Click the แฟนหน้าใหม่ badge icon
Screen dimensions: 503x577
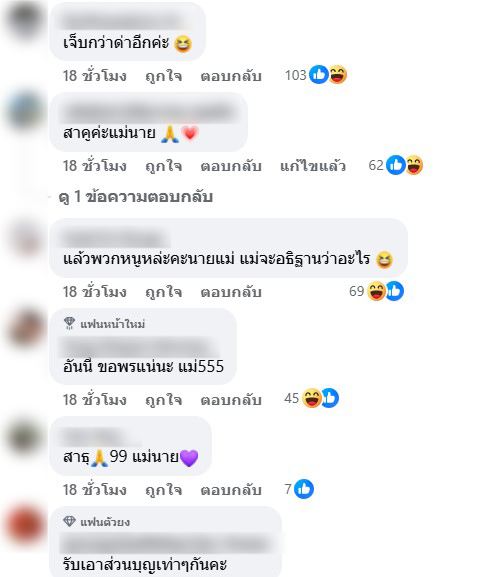point(69,323)
